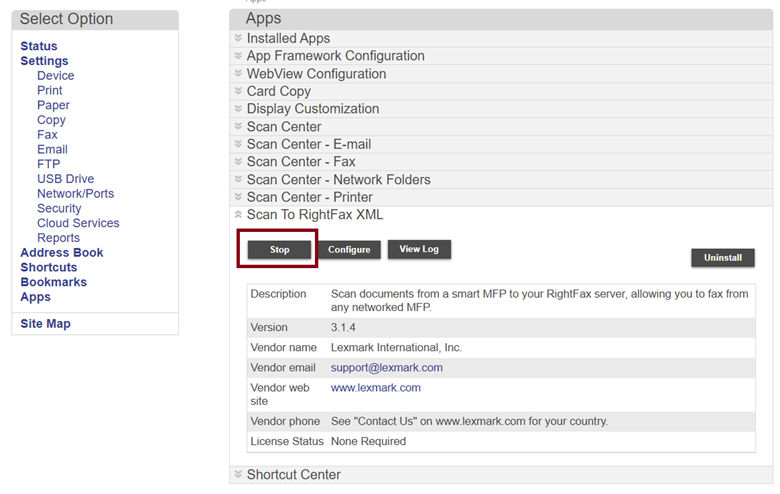
Task: Expand the Installed Apps section
Action: [x=288, y=38]
